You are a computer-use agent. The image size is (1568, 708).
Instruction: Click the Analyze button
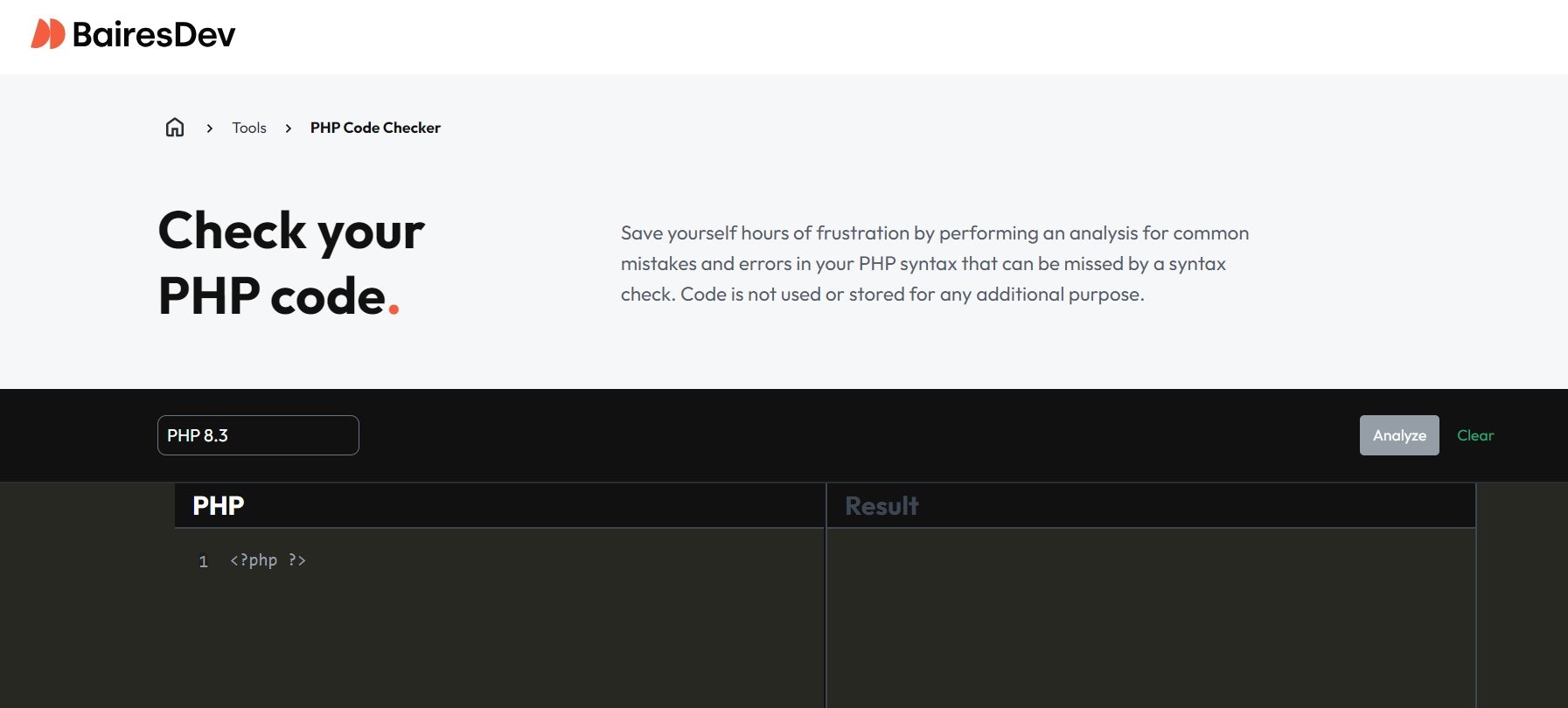pos(1399,435)
